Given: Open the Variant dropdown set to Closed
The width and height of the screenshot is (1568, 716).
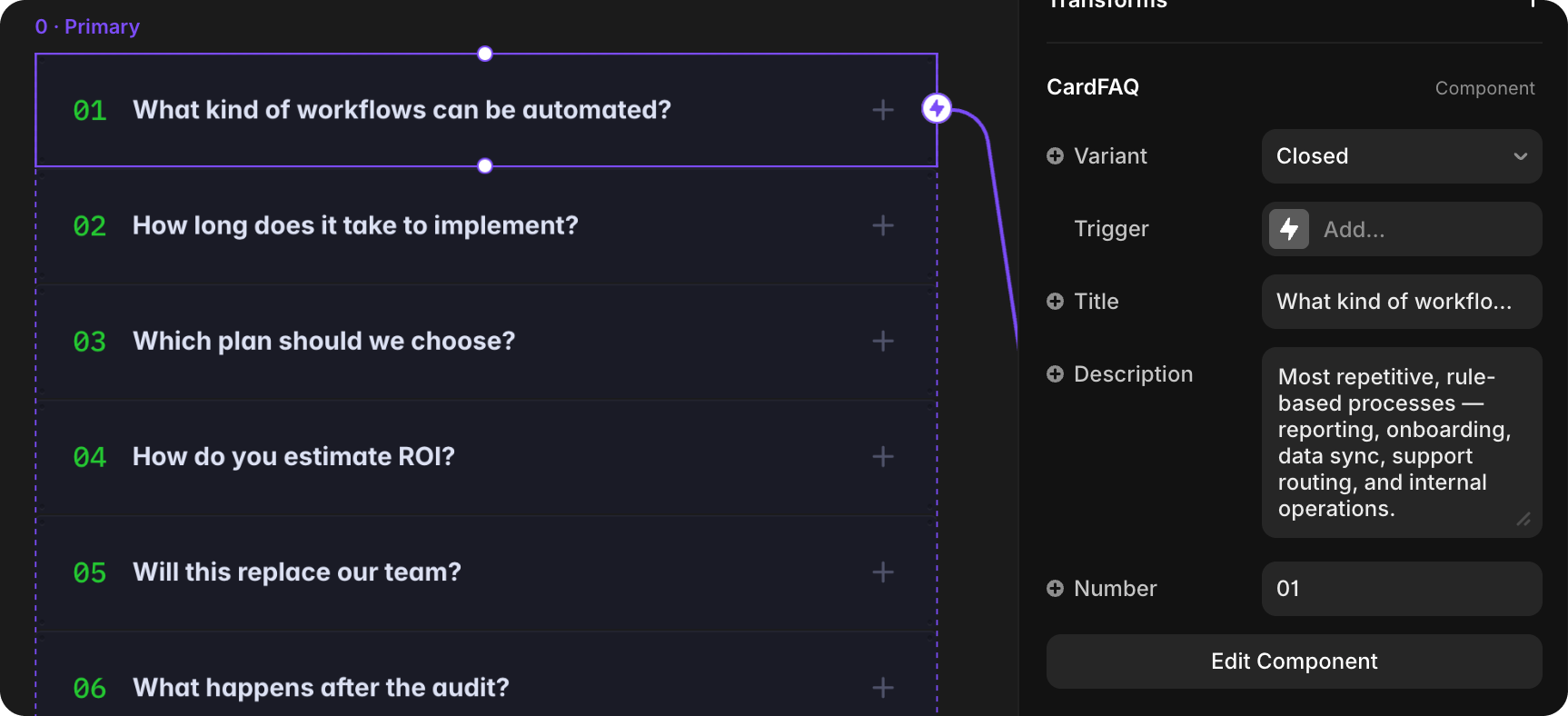Looking at the screenshot, I should pyautogui.click(x=1402, y=156).
